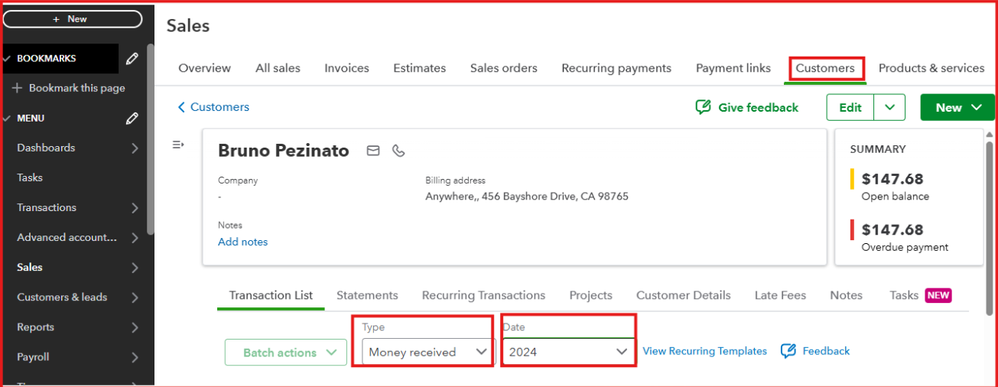Image resolution: width=998 pixels, height=387 pixels.
Task: Click the Feedback icon near View Recurring Templates
Action: (x=788, y=351)
